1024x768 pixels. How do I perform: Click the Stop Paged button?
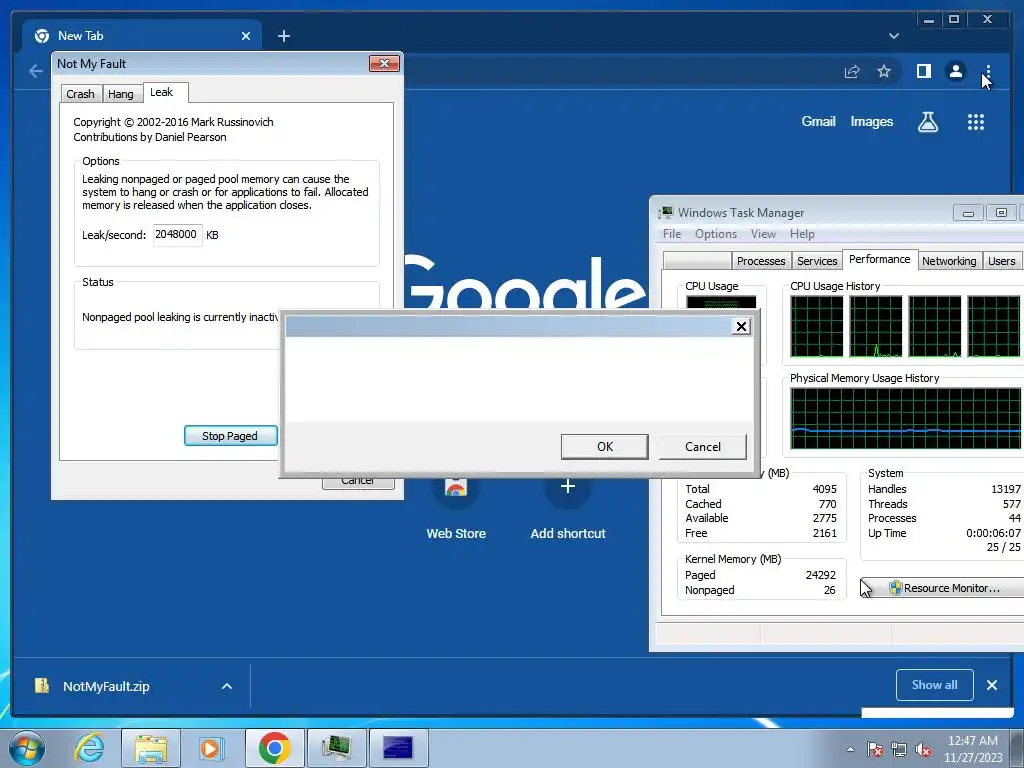[230, 436]
